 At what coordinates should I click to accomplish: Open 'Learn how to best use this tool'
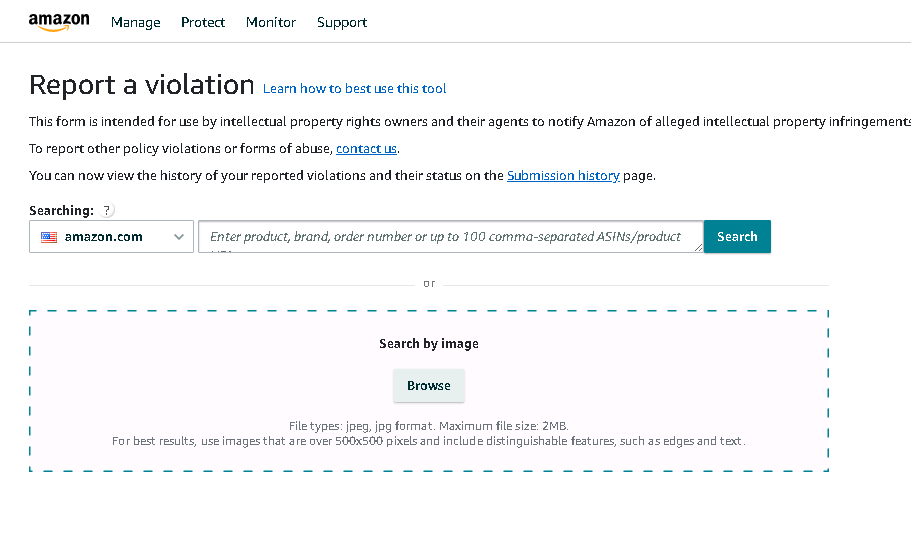coord(354,88)
